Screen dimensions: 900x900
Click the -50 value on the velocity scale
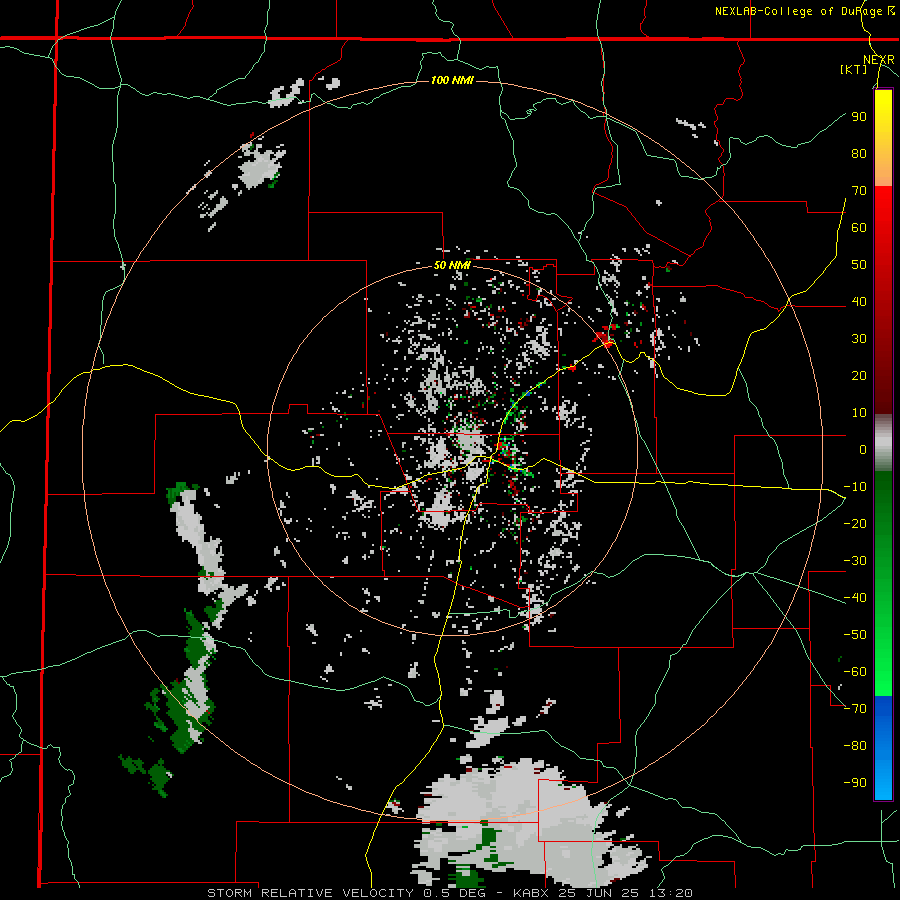click(x=855, y=635)
